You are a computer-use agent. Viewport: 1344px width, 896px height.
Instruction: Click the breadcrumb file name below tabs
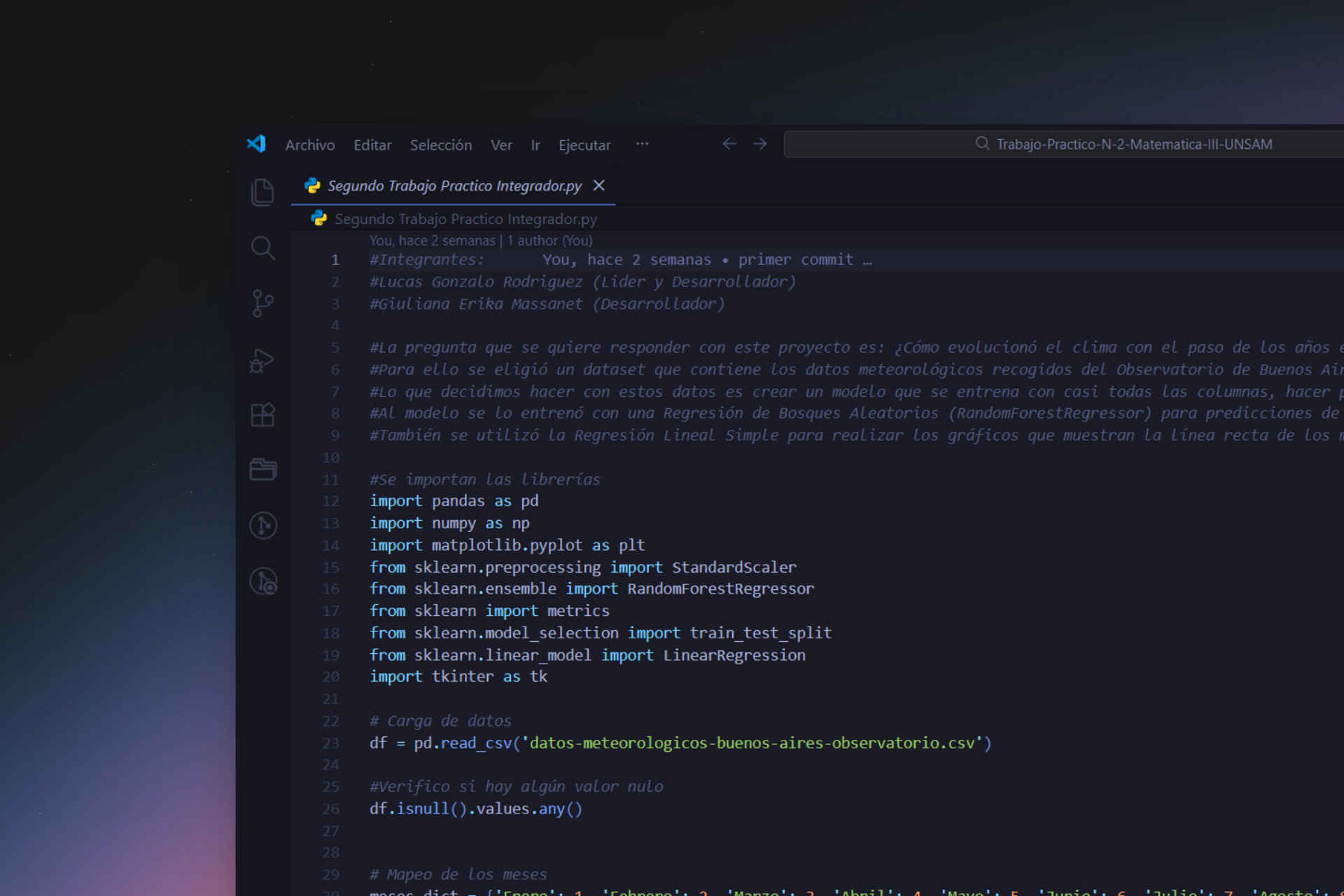pos(465,219)
